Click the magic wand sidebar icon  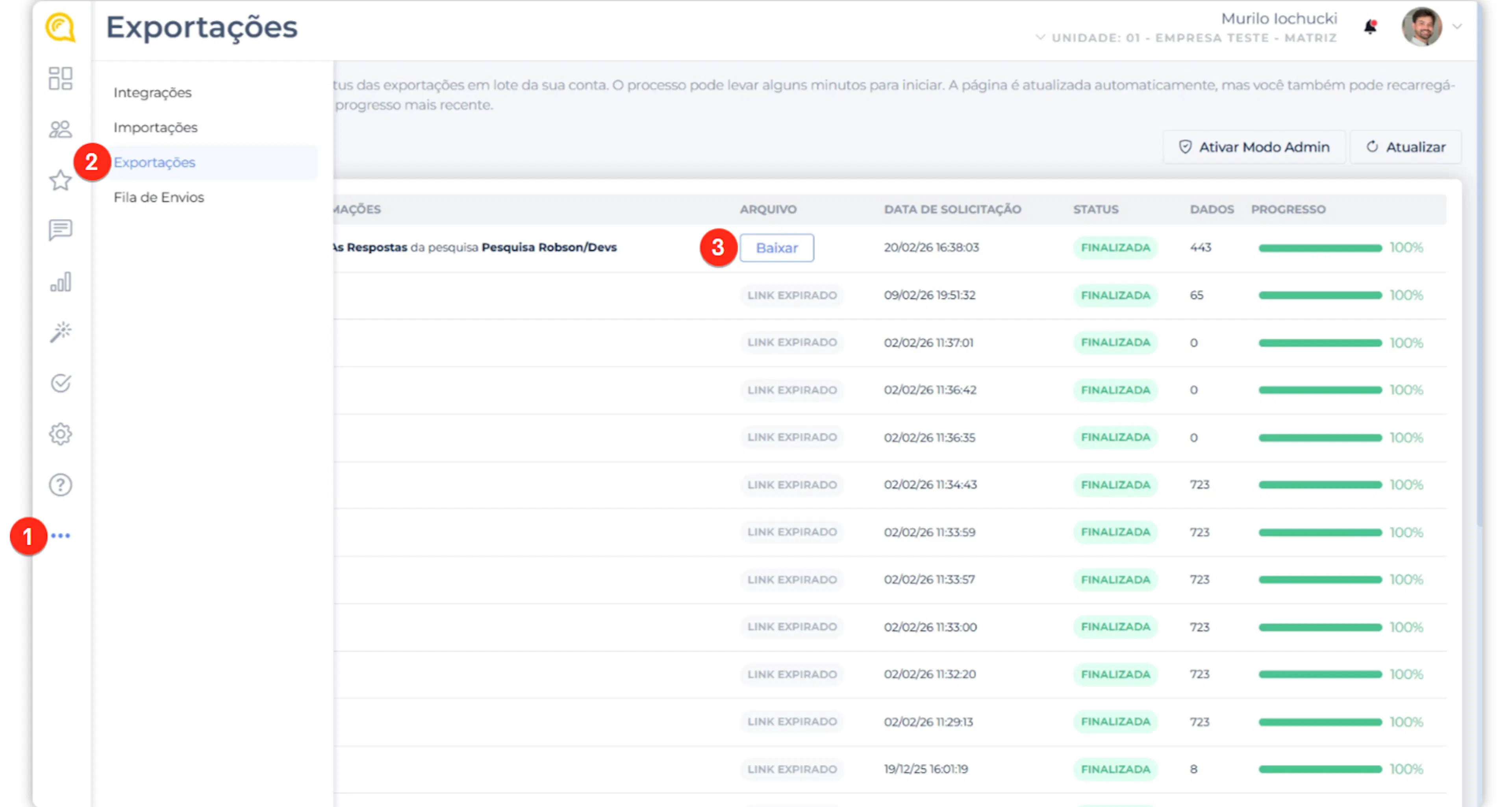point(61,332)
